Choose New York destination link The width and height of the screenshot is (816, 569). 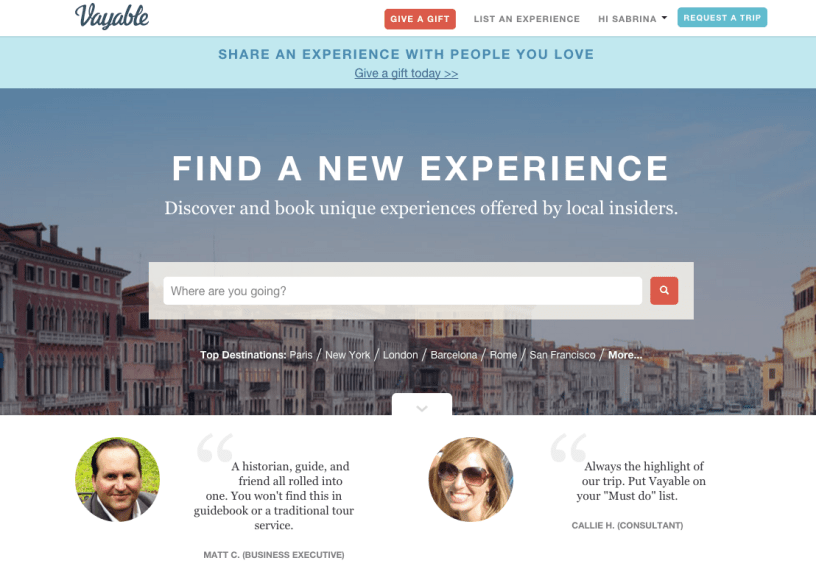(347, 355)
